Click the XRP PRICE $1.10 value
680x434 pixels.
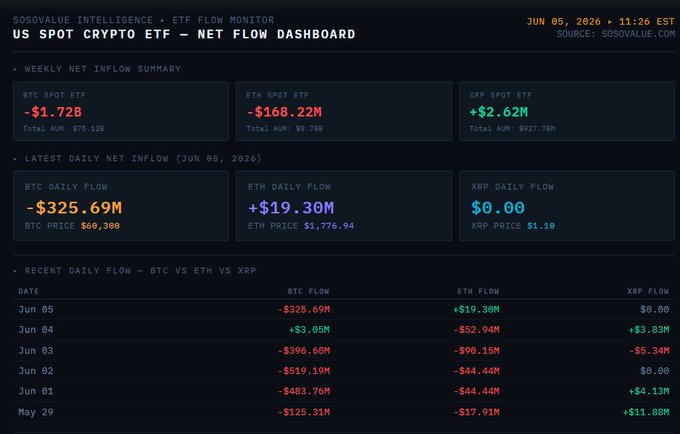(x=541, y=226)
